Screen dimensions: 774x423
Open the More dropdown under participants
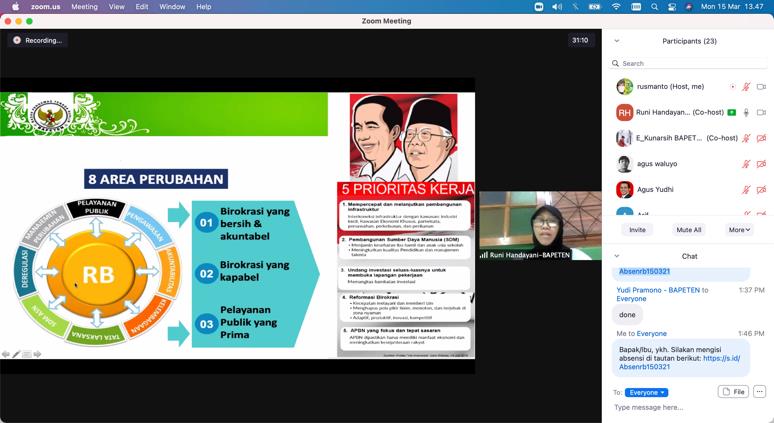739,230
